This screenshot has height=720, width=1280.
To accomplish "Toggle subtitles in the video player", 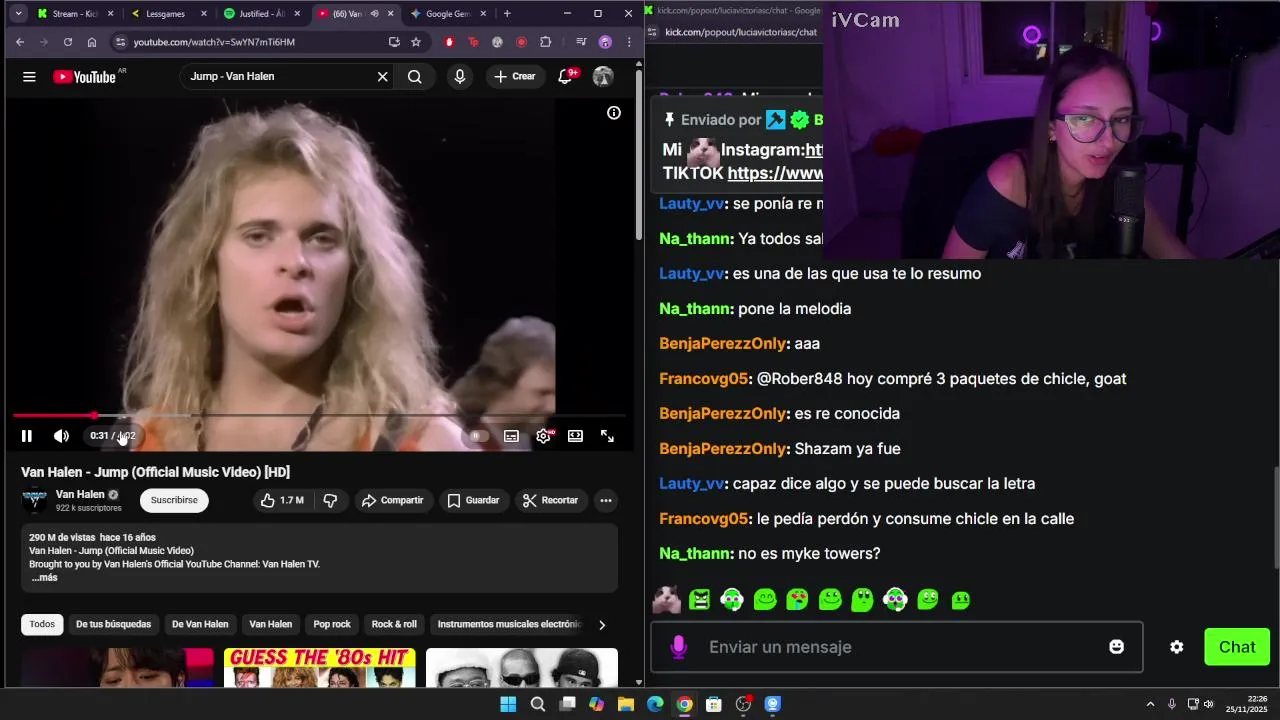I will [511, 436].
